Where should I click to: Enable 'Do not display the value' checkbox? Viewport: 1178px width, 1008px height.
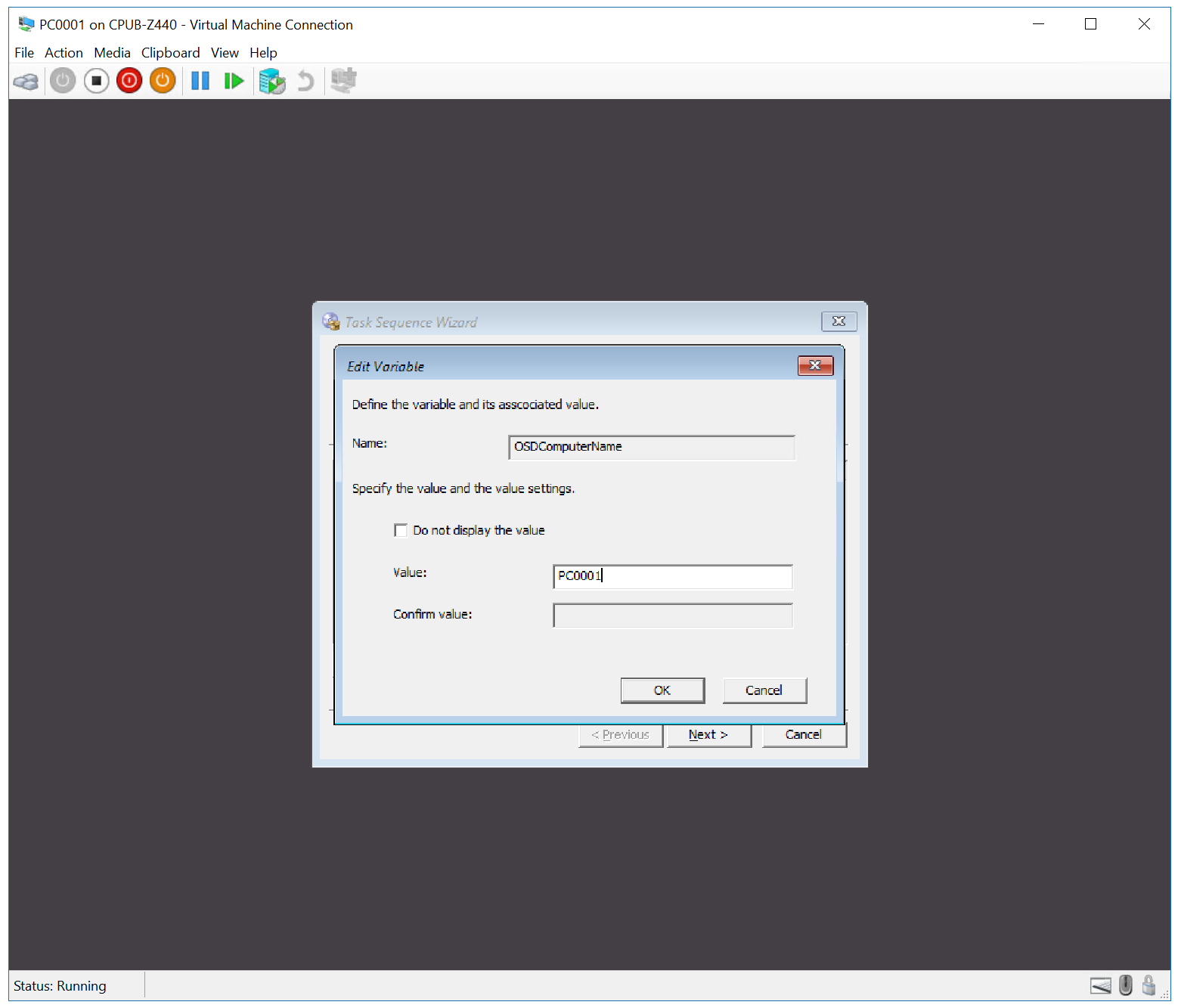(401, 530)
